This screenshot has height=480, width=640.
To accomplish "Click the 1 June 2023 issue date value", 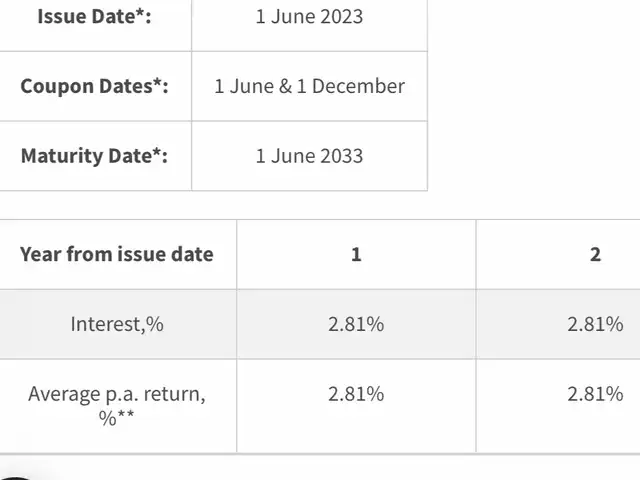I will tap(309, 17).
